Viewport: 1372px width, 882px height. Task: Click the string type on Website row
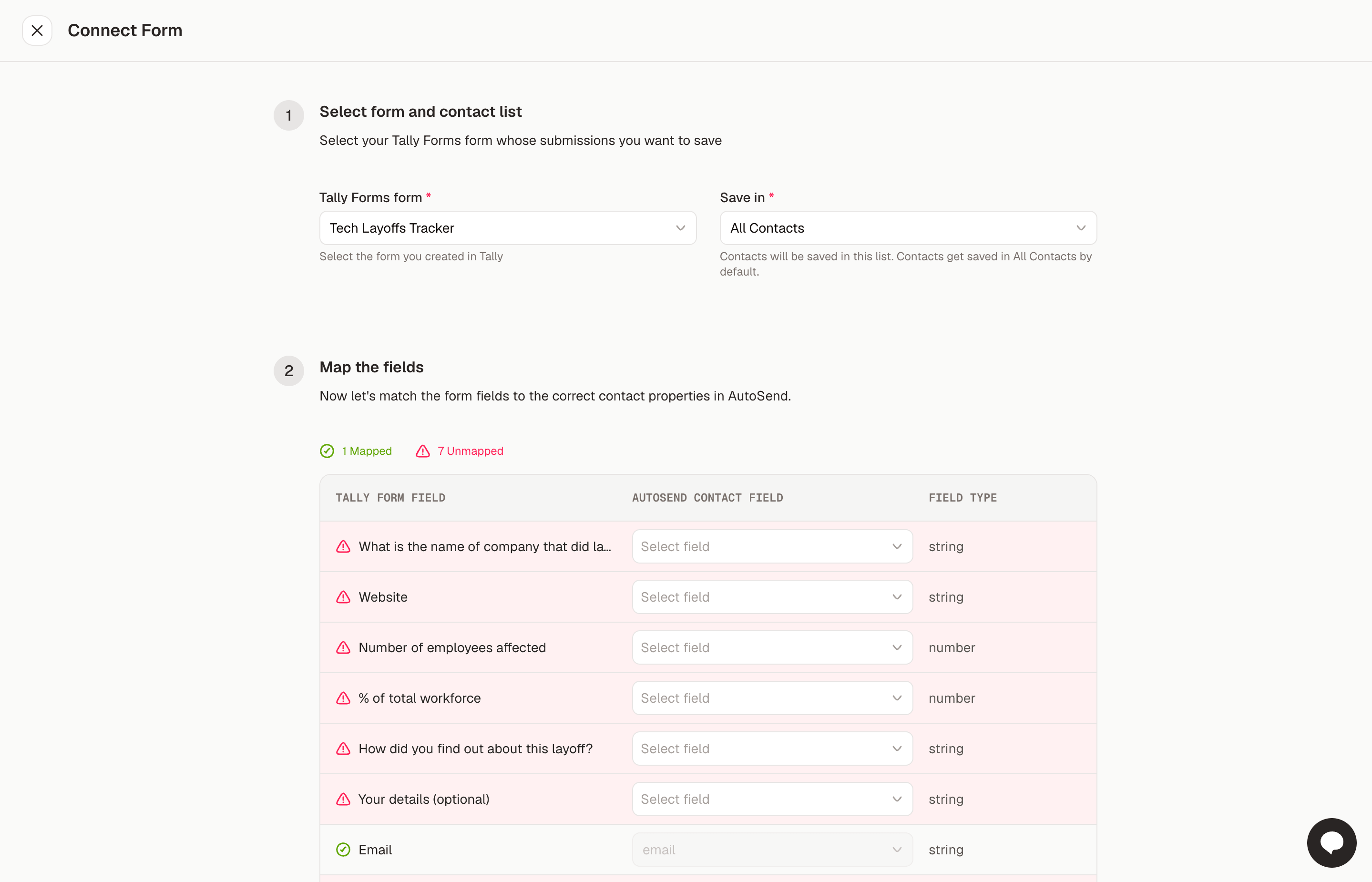tap(946, 597)
